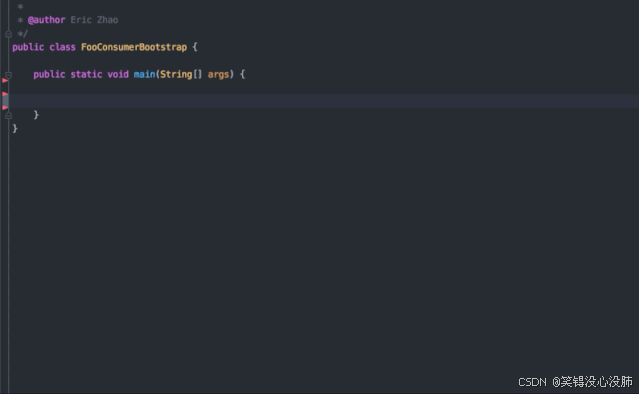
Task: Click the red deleted-lines marker directly under the main method line
Action: click(x=5, y=81)
